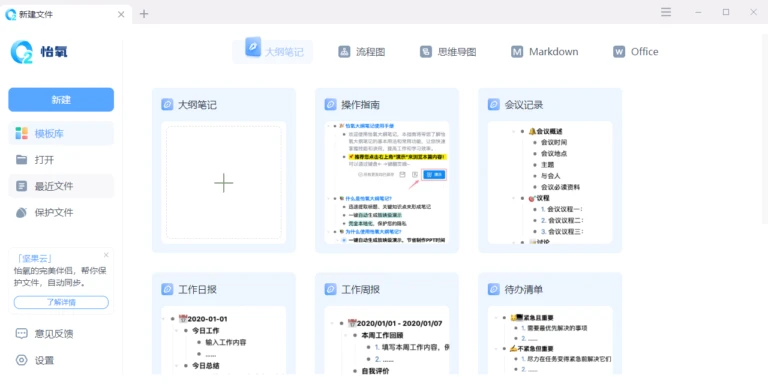Click the 设置 gear icon
768x384 pixels.
tap(21, 360)
